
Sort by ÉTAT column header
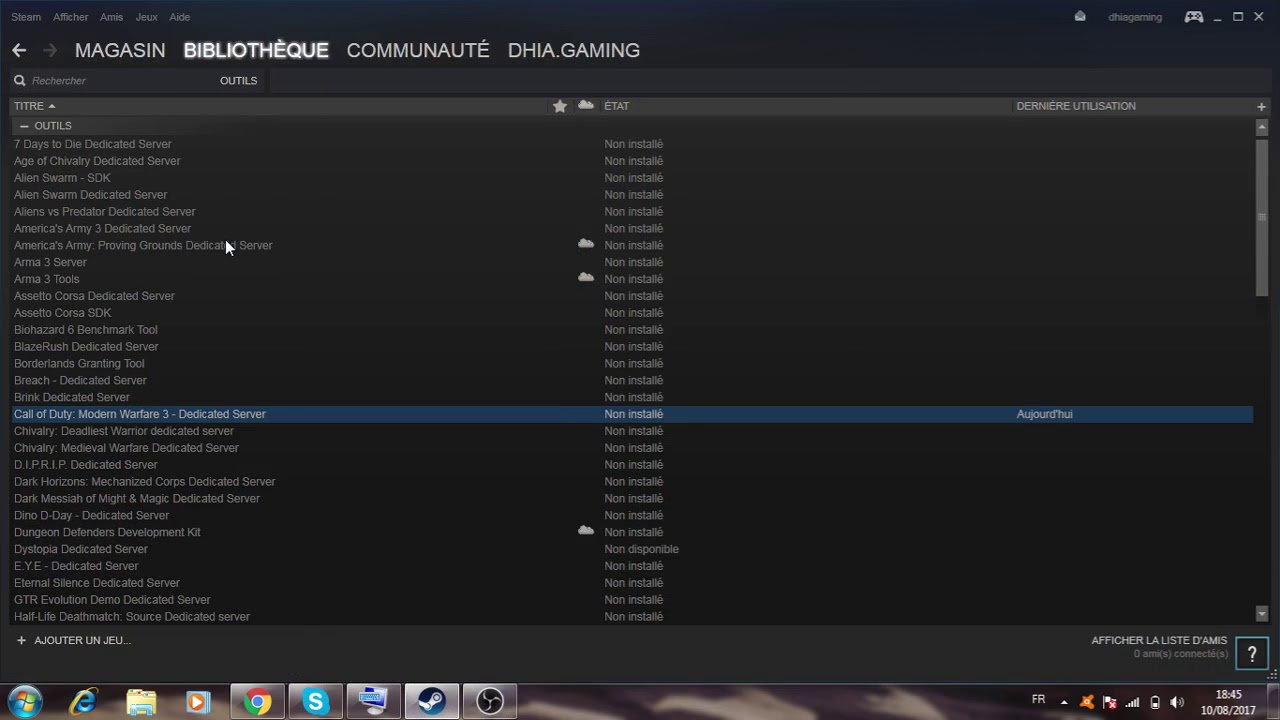coord(616,106)
